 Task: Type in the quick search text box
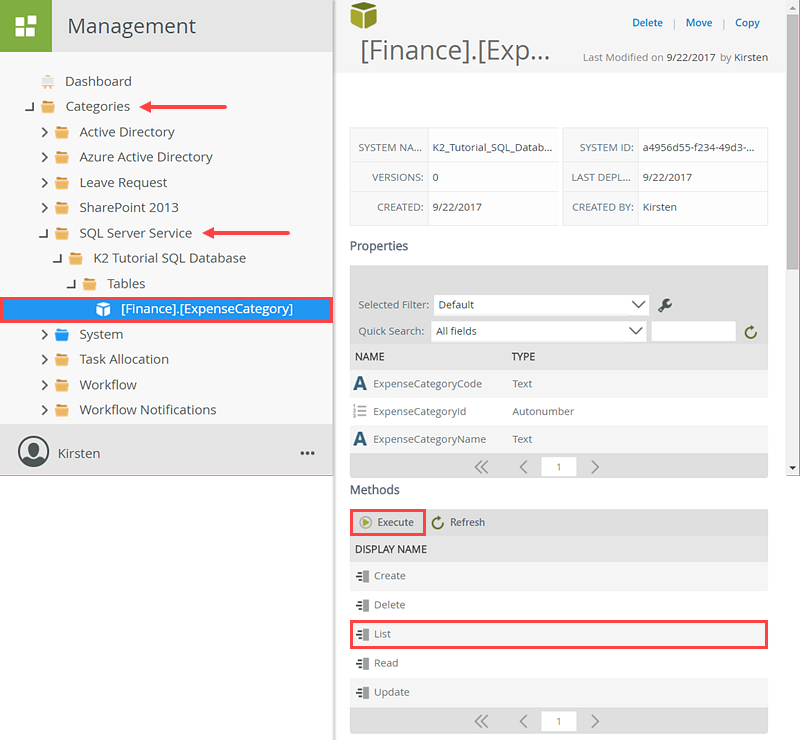[693, 331]
